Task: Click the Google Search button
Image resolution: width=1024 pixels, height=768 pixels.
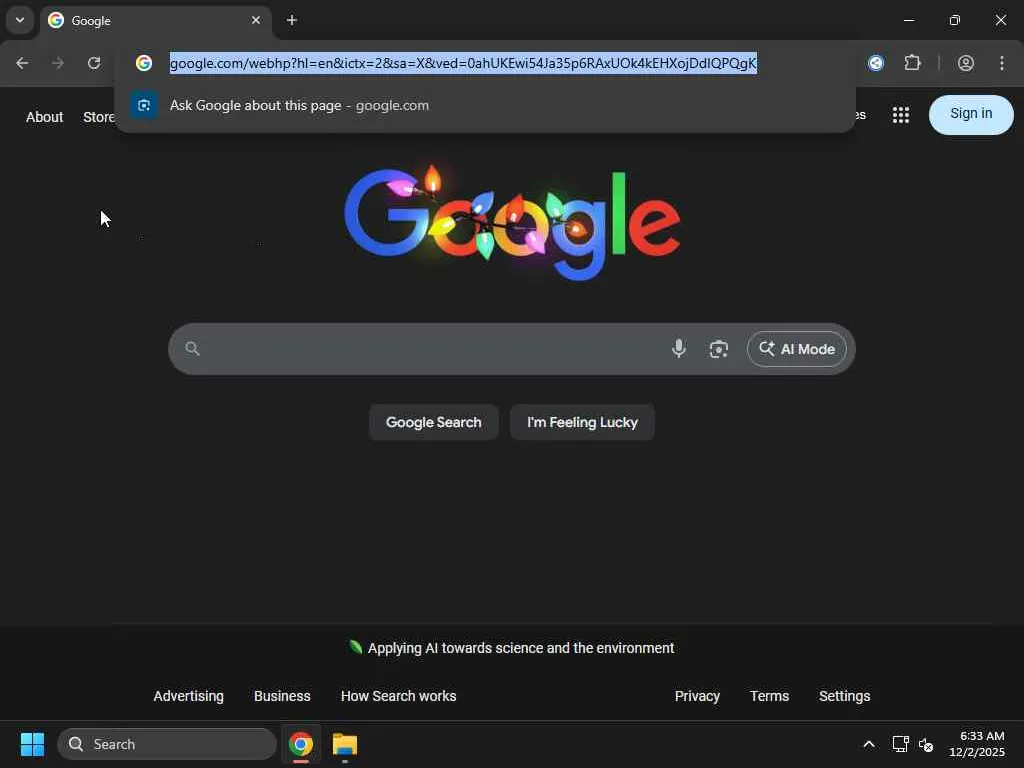Action: point(434,422)
